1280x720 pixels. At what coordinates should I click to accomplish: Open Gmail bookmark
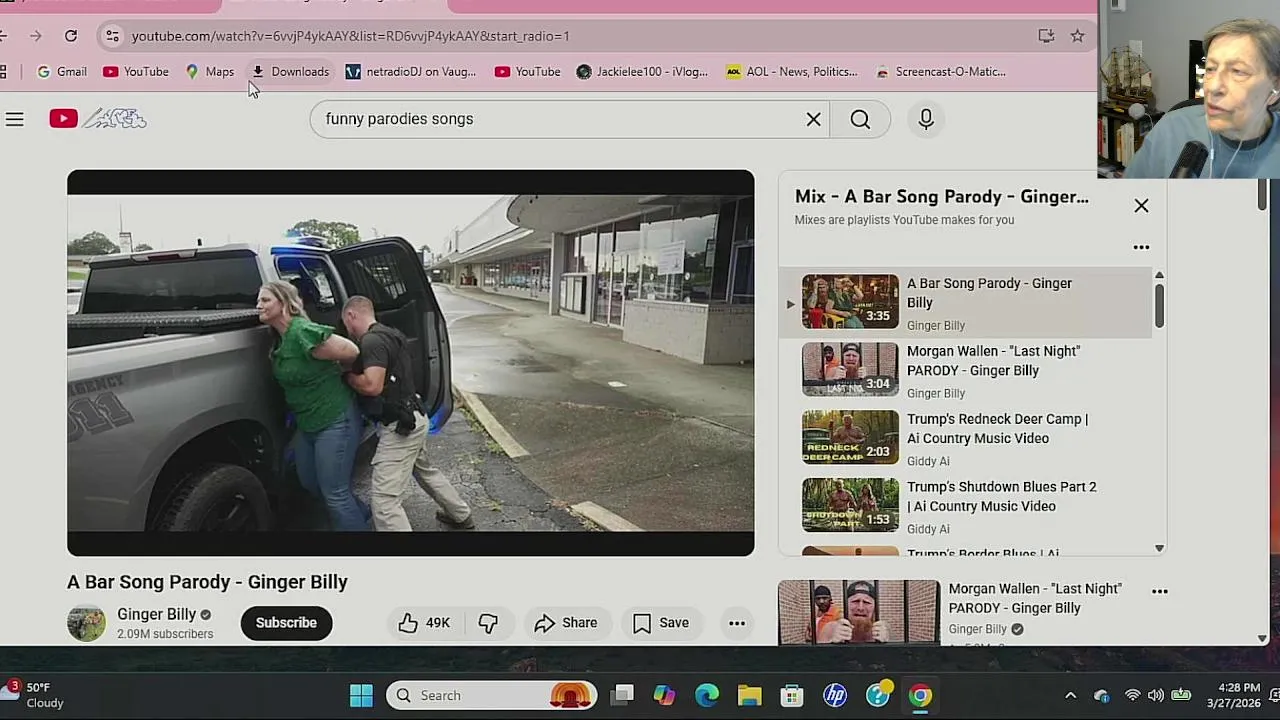click(x=62, y=72)
